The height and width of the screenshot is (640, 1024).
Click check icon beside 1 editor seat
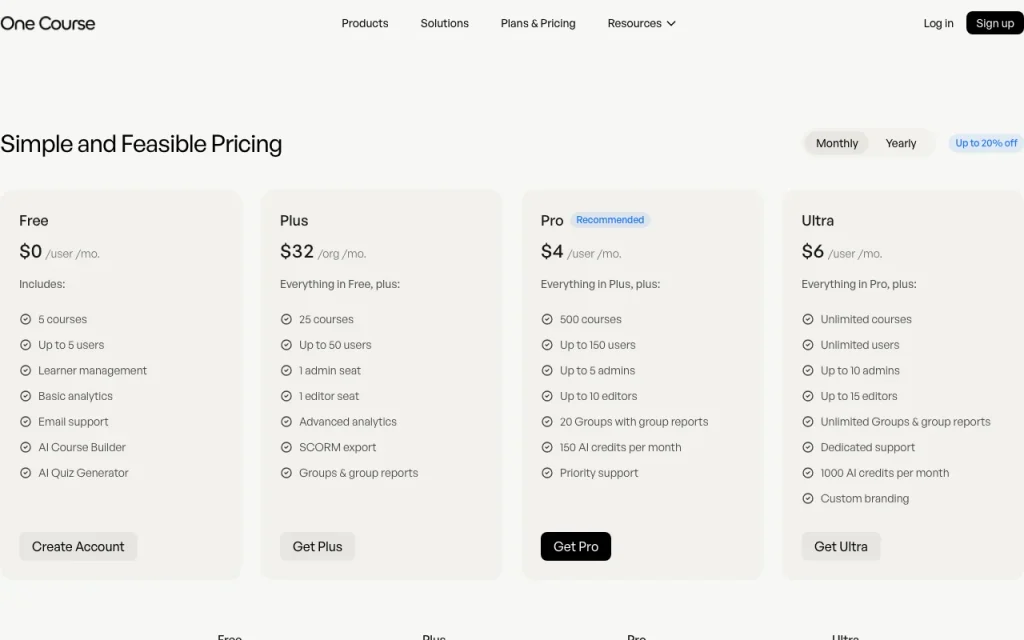(x=286, y=396)
